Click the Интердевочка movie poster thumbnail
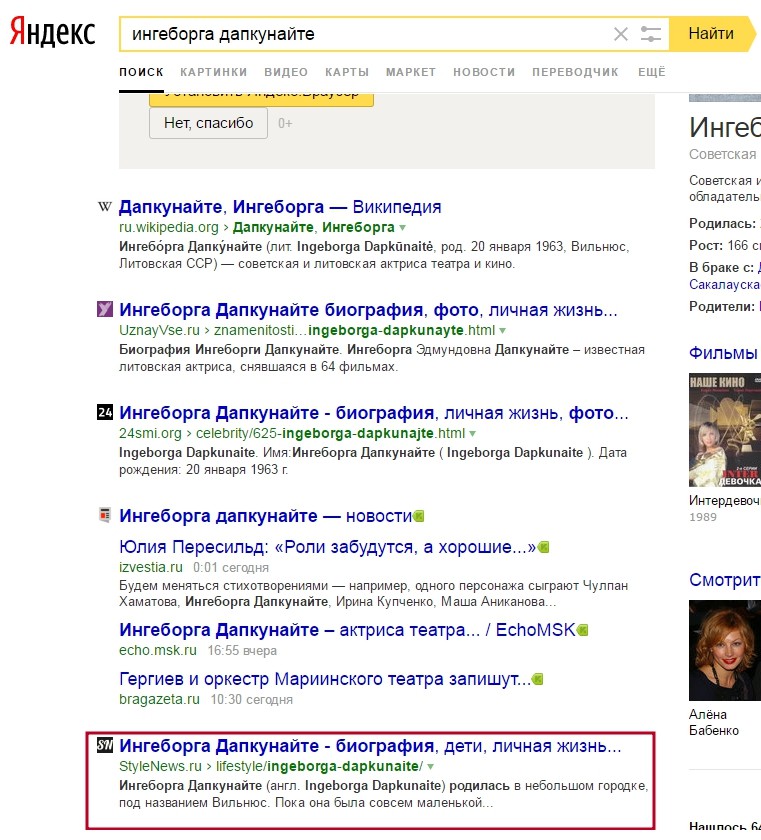 (x=725, y=430)
